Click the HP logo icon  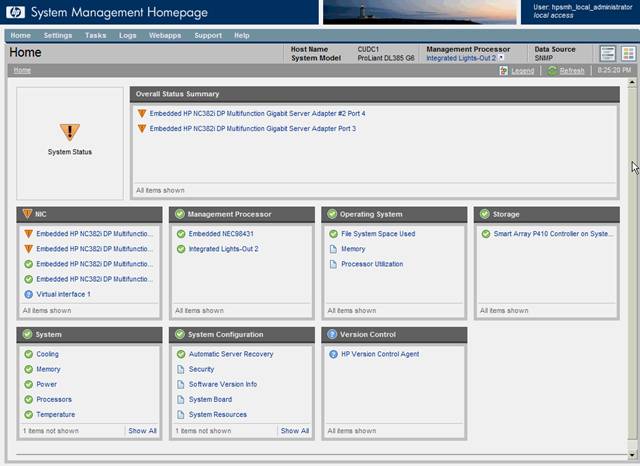point(15,12)
